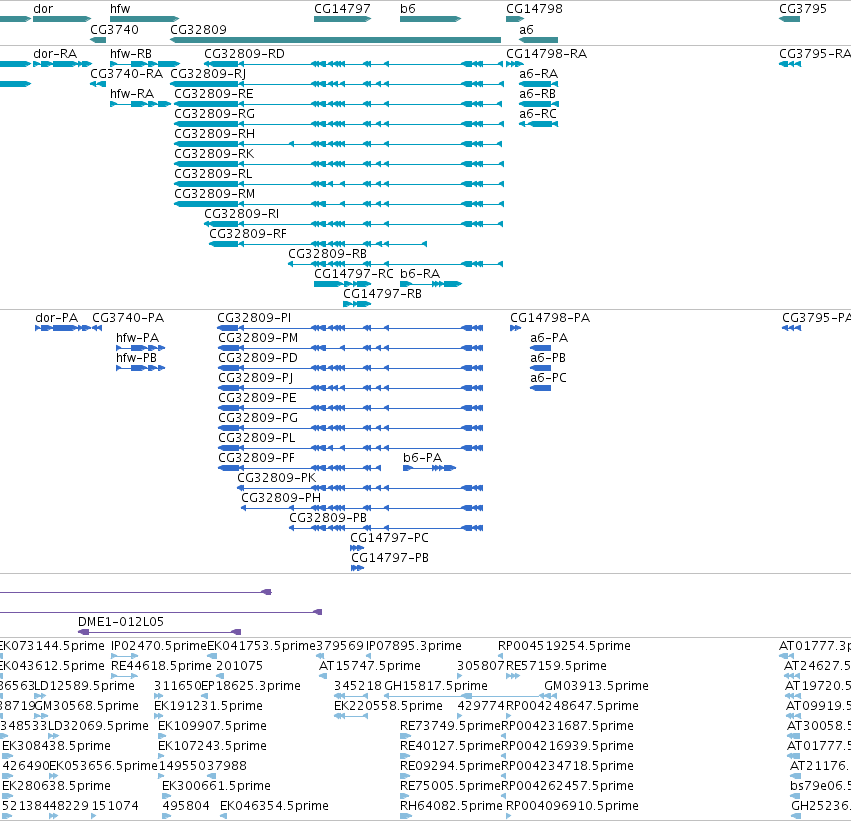Image resolution: width=851 pixels, height=821 pixels.
Task: Select the a6 gene label
Action: 526,30
